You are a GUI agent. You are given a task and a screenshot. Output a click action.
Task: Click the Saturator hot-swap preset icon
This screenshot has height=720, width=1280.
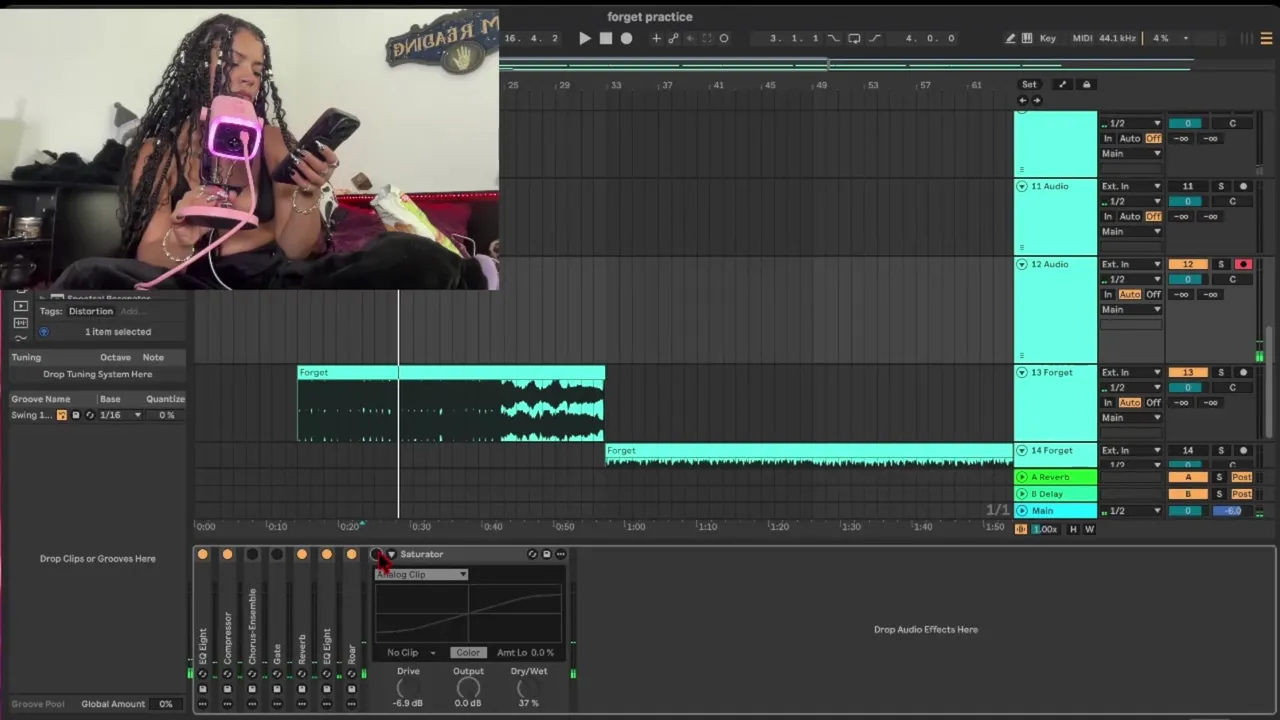pos(532,554)
